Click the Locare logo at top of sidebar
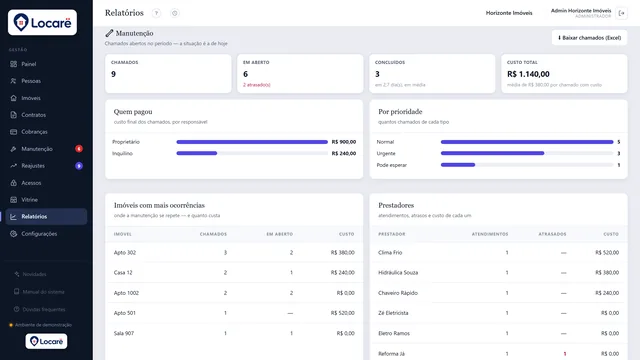The width and height of the screenshot is (640, 360). (42, 22)
